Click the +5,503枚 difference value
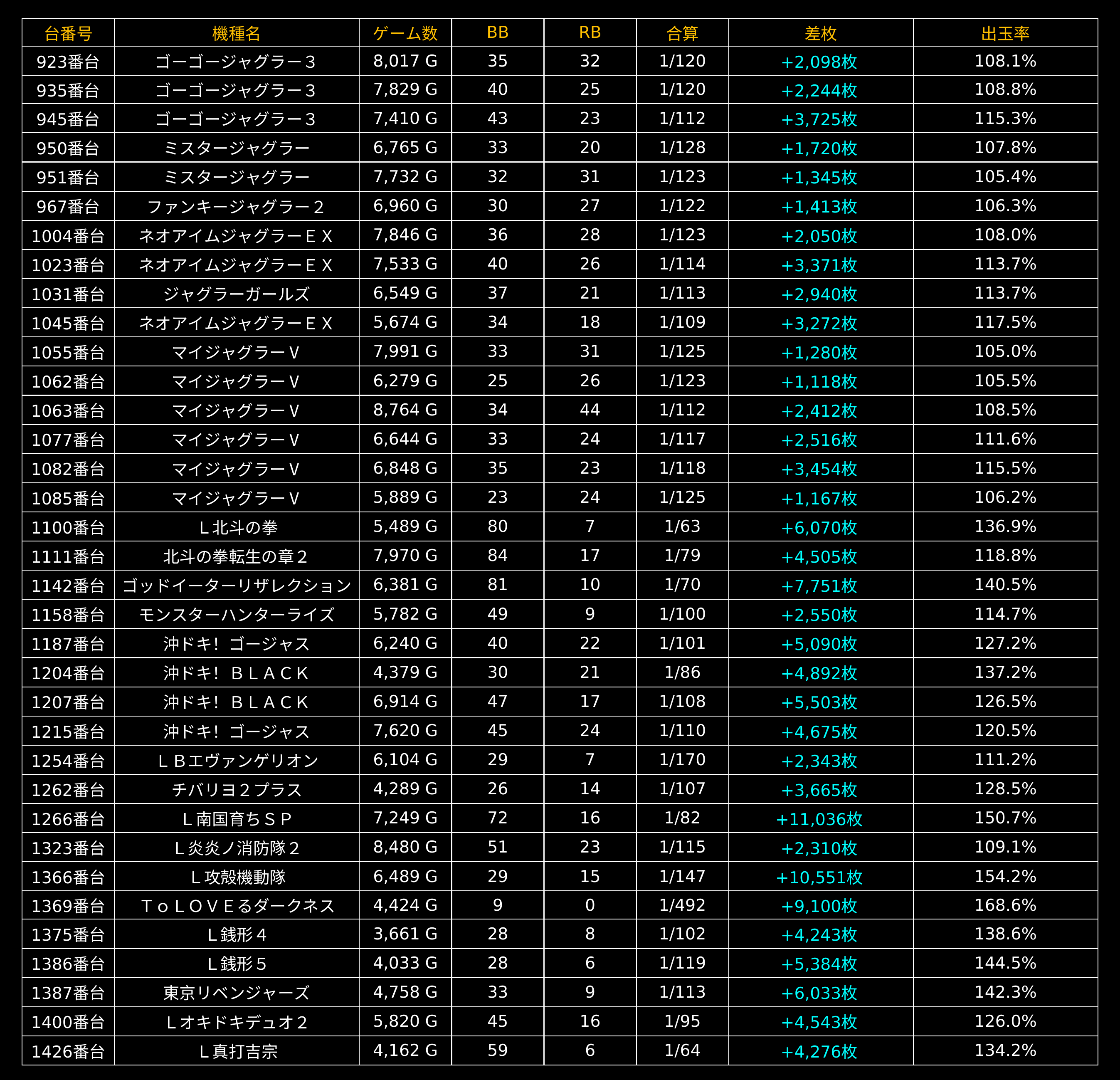 click(821, 702)
